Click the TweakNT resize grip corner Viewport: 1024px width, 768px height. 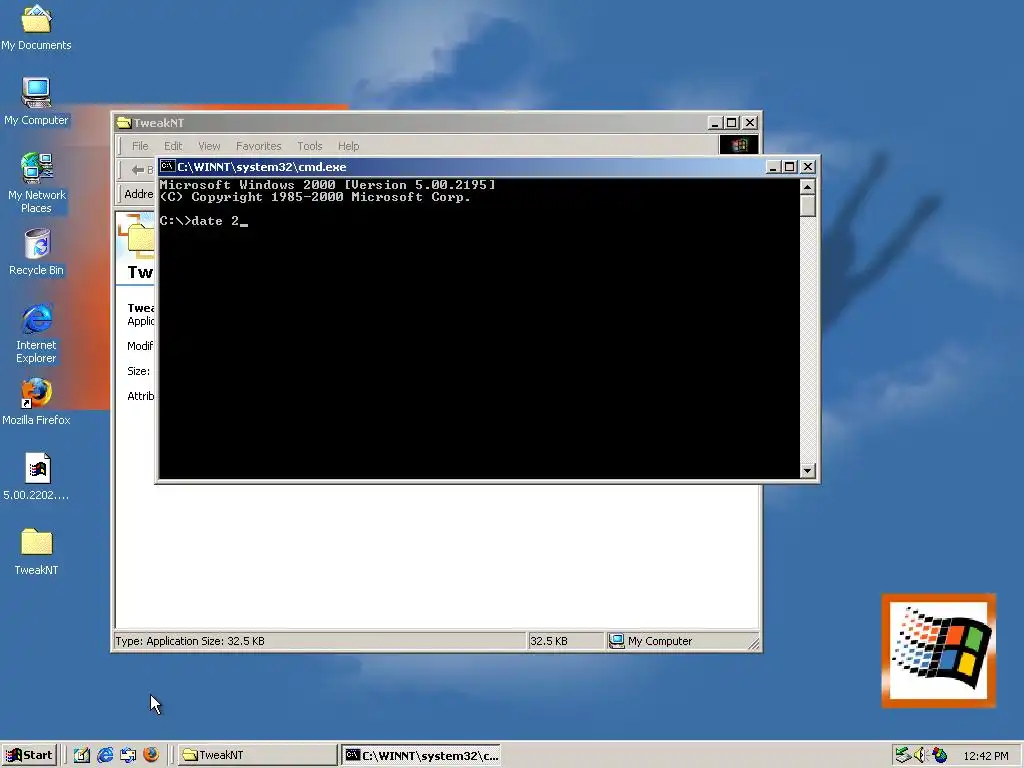tap(754, 644)
